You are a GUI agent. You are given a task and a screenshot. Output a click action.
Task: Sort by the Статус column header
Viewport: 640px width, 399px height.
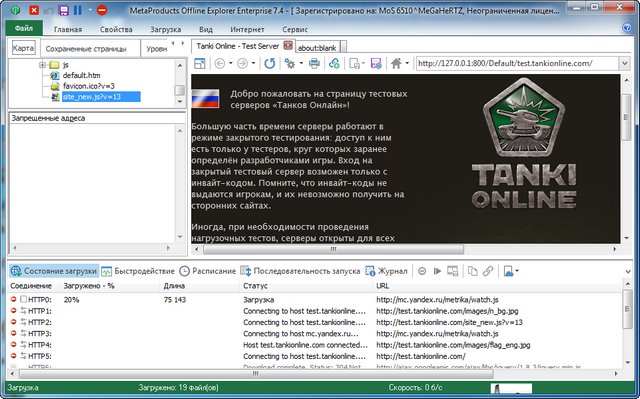coord(306,286)
